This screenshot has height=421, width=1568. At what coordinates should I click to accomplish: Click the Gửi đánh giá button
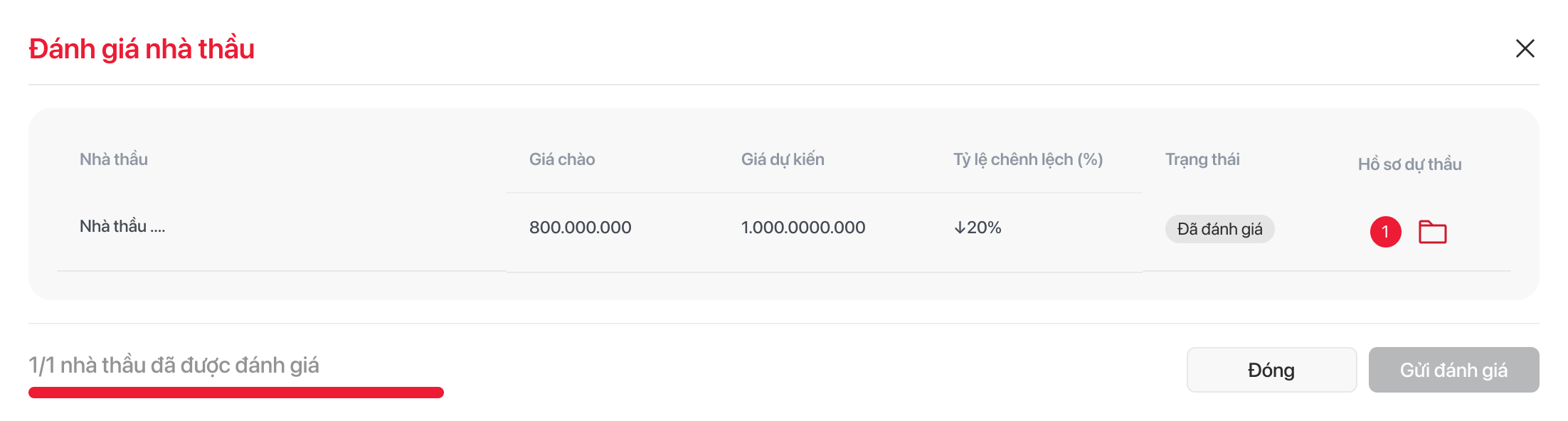tap(1453, 370)
